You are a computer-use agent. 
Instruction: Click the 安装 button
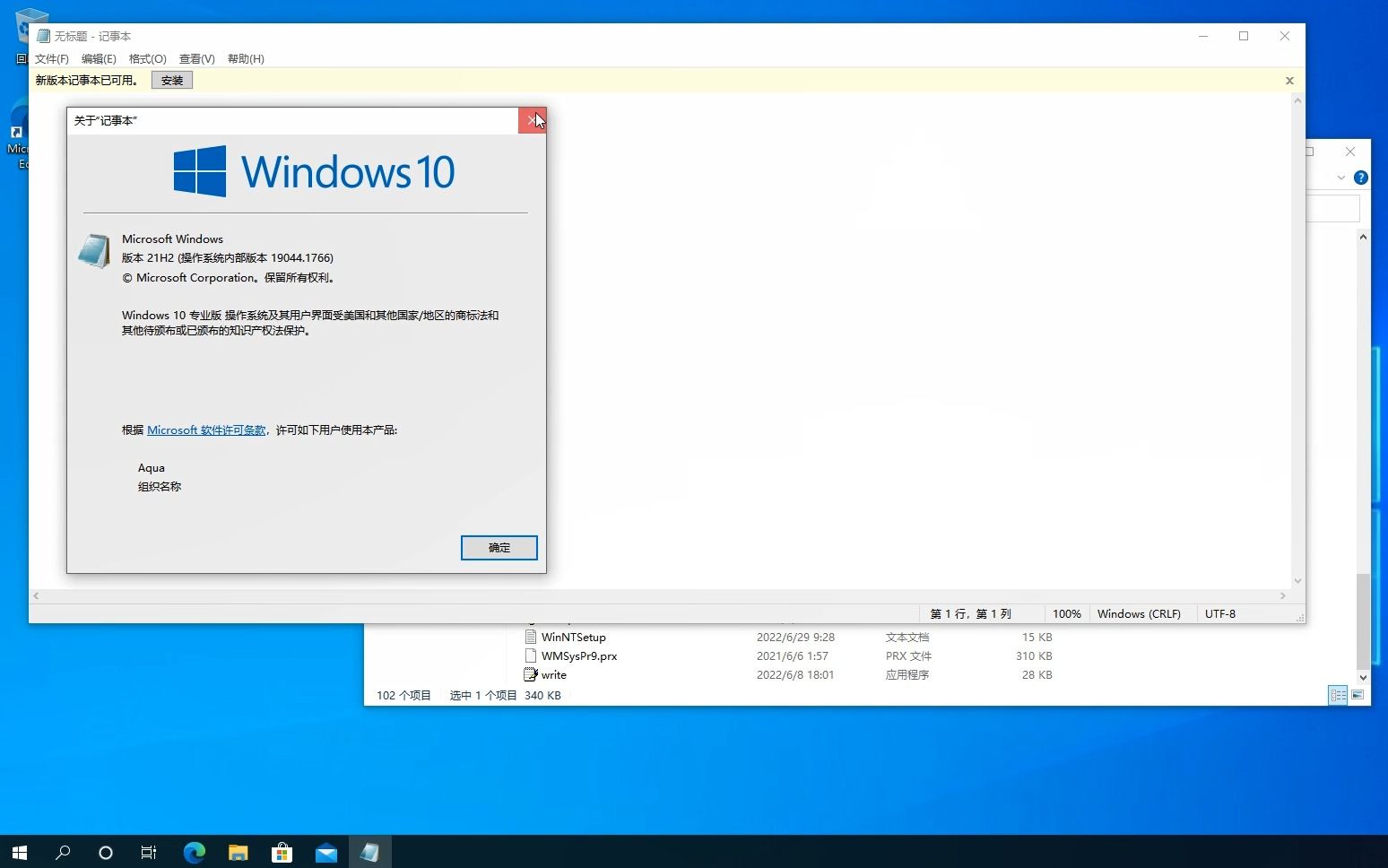tap(172, 80)
